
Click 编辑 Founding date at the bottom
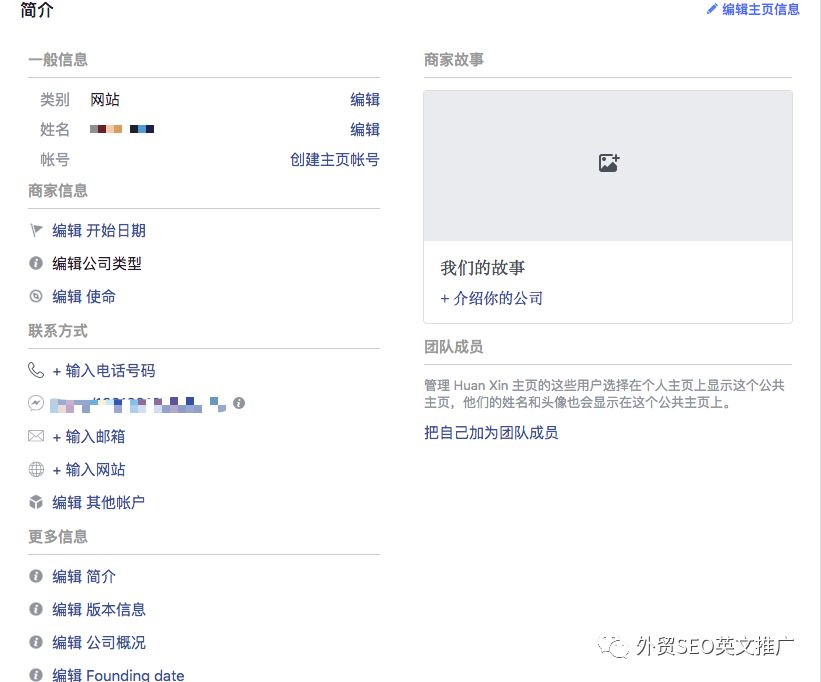(119, 673)
